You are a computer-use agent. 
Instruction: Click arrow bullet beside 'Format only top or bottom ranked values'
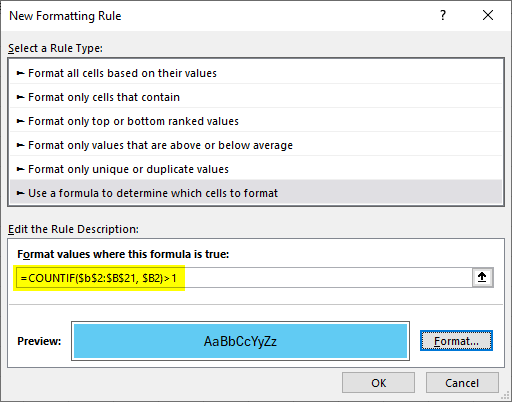pos(20,121)
